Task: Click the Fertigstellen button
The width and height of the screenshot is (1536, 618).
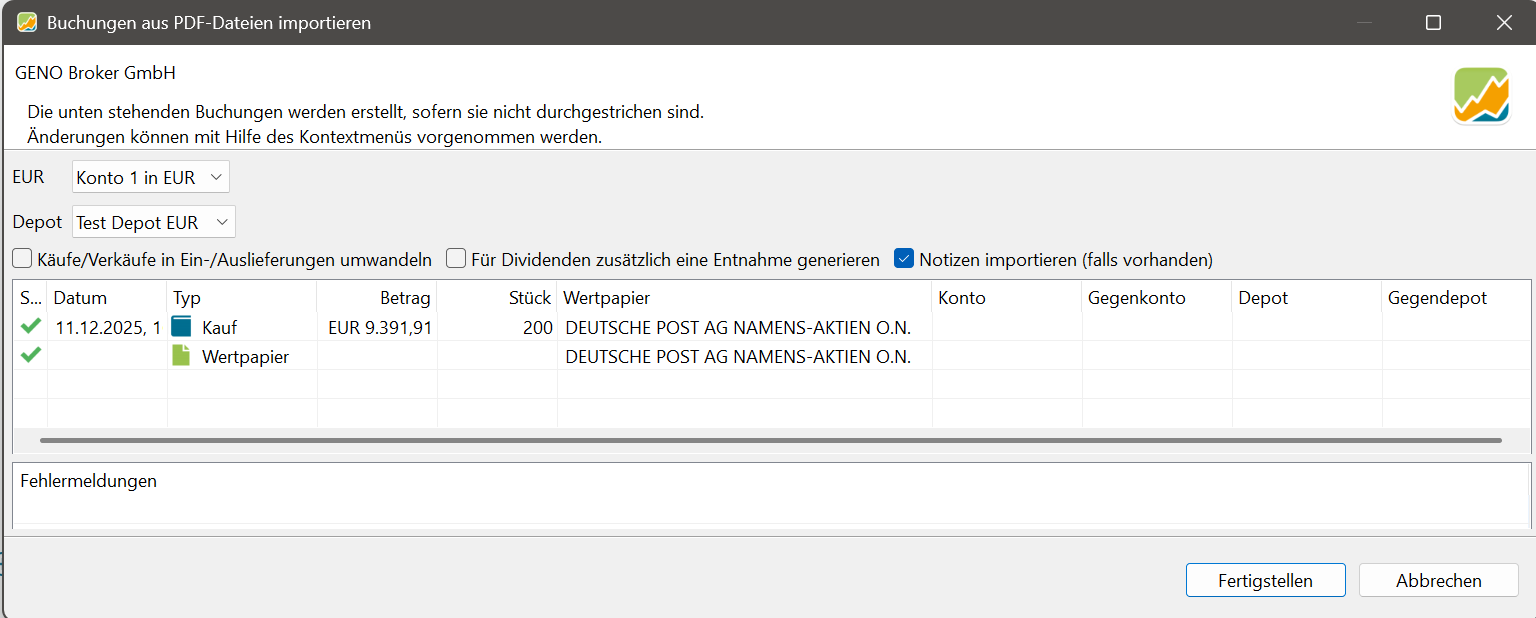Action: 1265,580
